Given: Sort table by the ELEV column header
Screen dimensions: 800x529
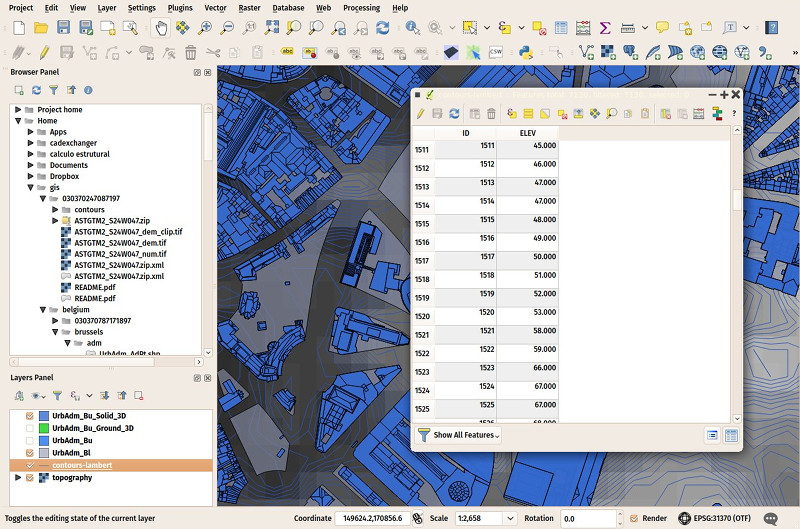Looking at the screenshot, I should [528, 133].
